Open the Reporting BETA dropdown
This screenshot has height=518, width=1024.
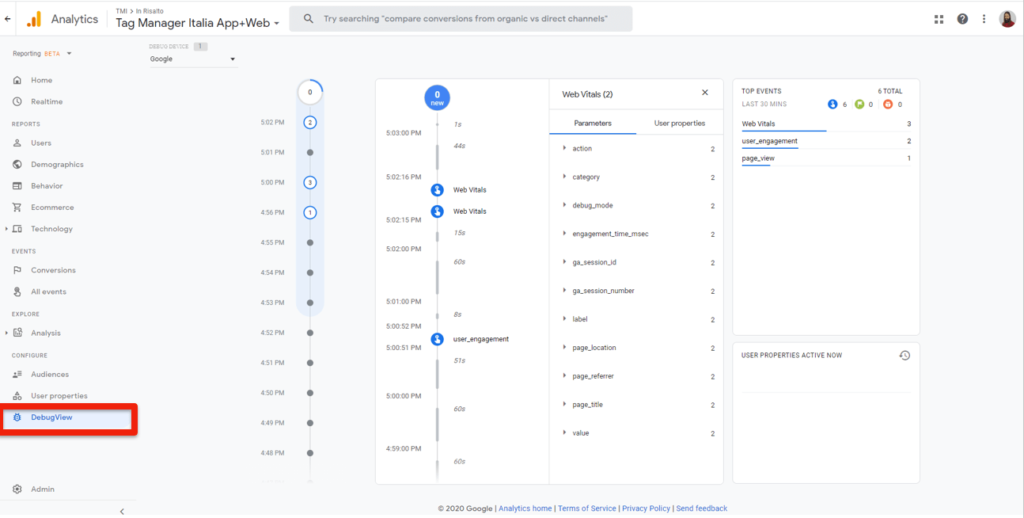click(x=42, y=54)
